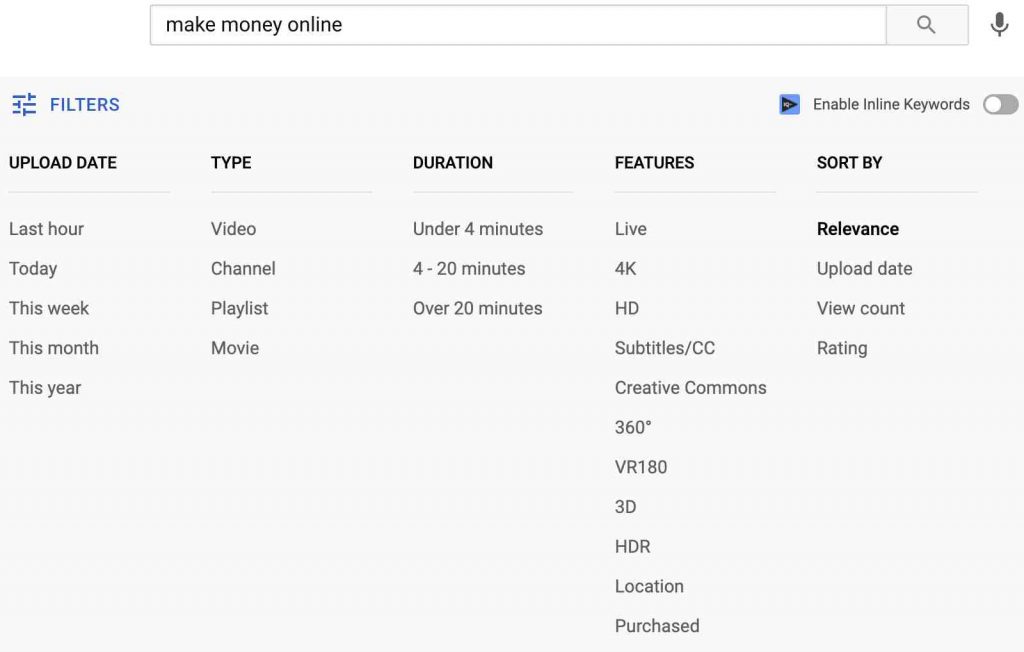The width and height of the screenshot is (1024, 652).
Task: Enable the 4K feature filter
Action: pyautogui.click(x=626, y=269)
